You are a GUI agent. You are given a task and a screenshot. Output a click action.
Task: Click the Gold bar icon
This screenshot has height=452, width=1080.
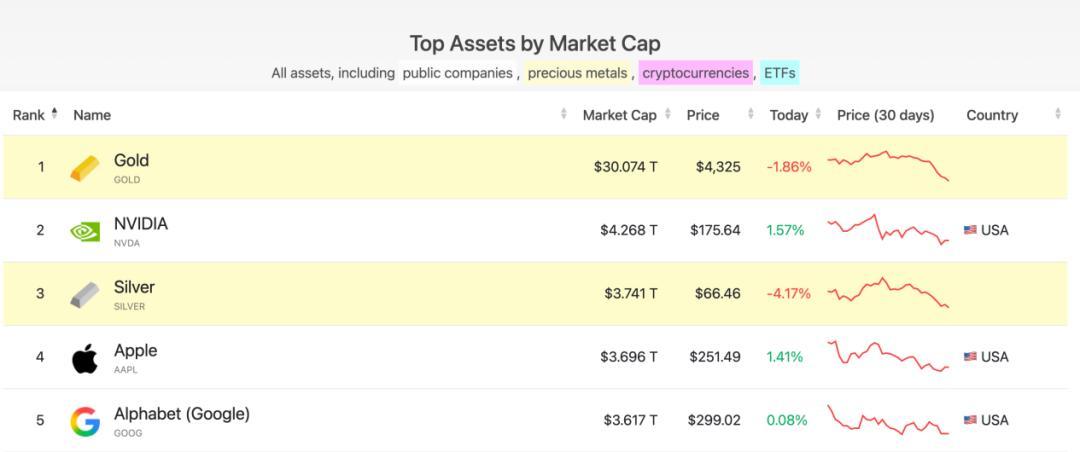(85, 168)
